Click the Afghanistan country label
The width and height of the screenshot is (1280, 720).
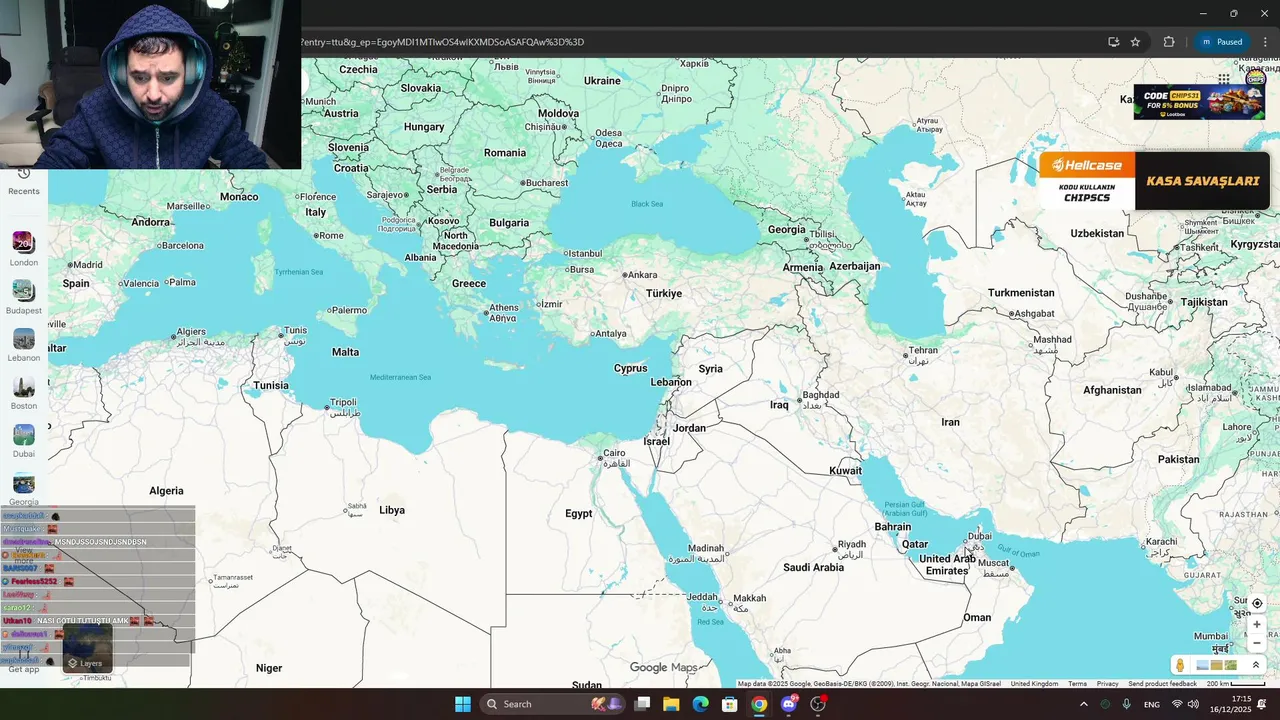coord(1112,390)
